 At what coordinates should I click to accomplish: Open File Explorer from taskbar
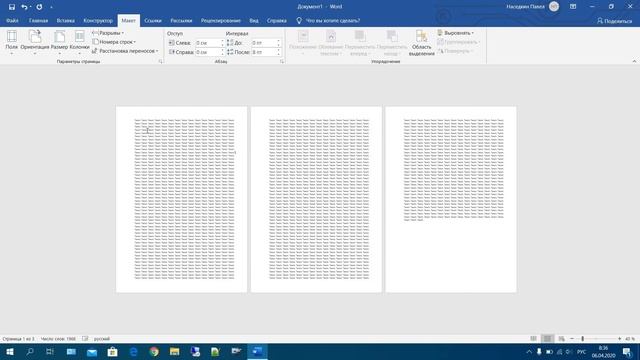[175, 352]
